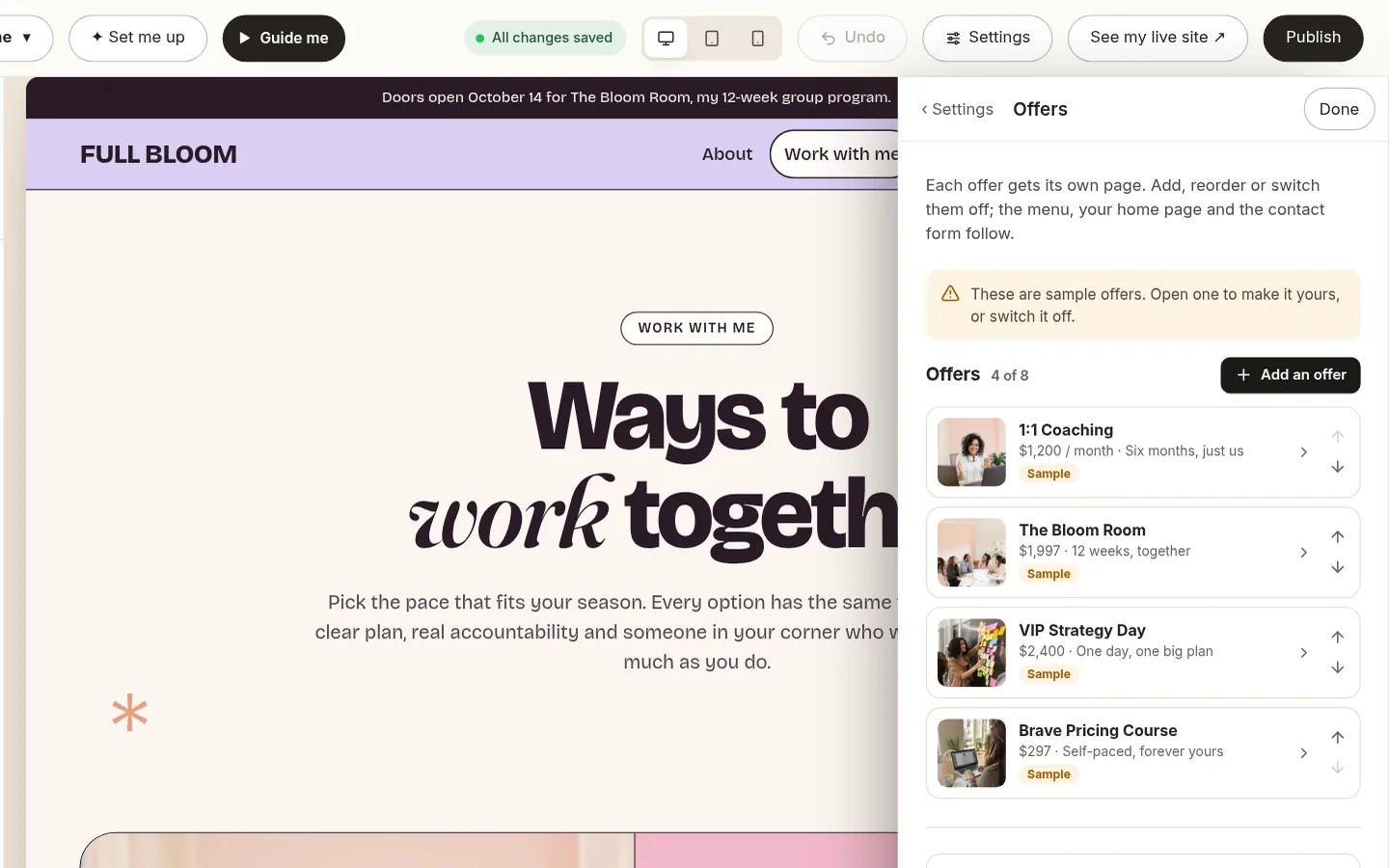Screen dimensions: 1389x868
Task: Click the announcement bar text
Action: (637, 97)
